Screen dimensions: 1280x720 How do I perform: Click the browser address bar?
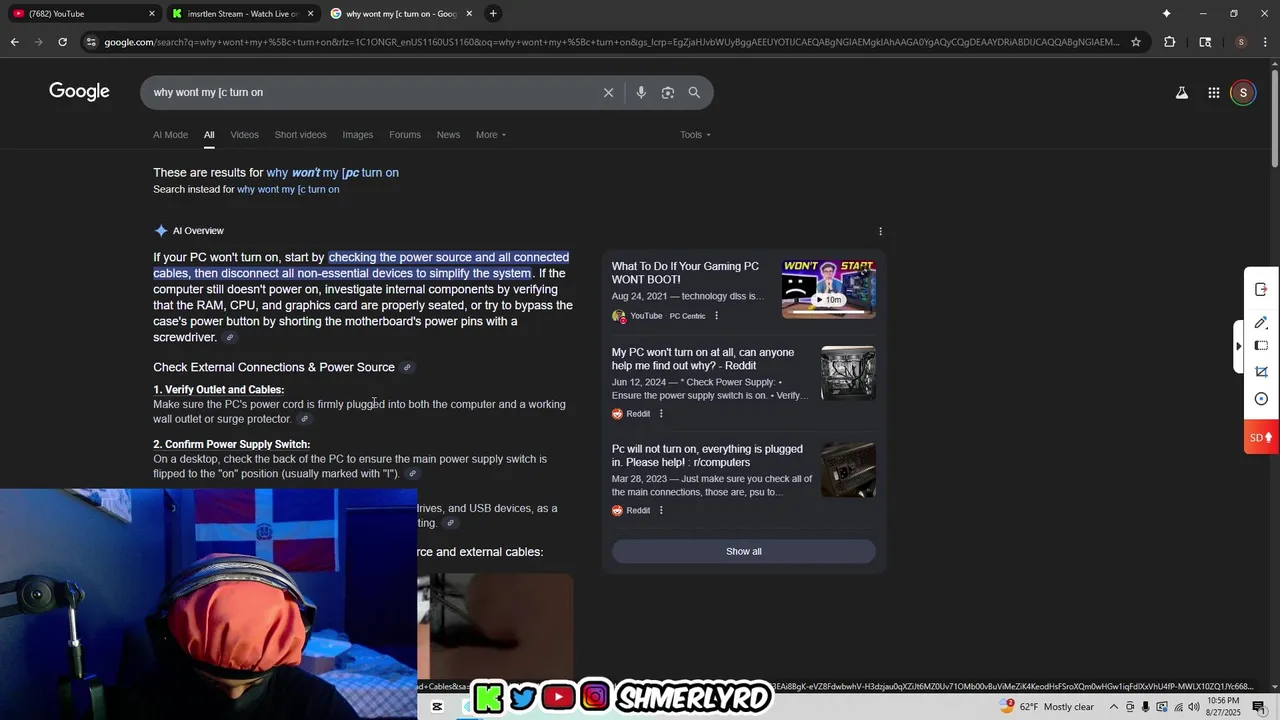pyautogui.click(x=610, y=42)
